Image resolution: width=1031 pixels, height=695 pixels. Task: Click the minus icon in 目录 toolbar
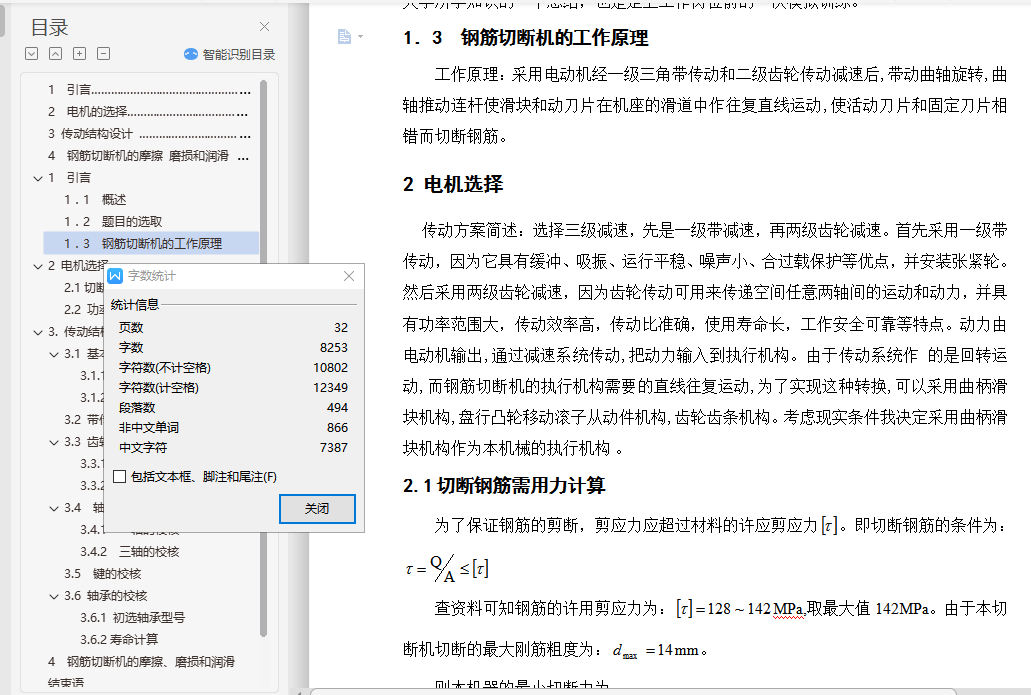pos(103,54)
